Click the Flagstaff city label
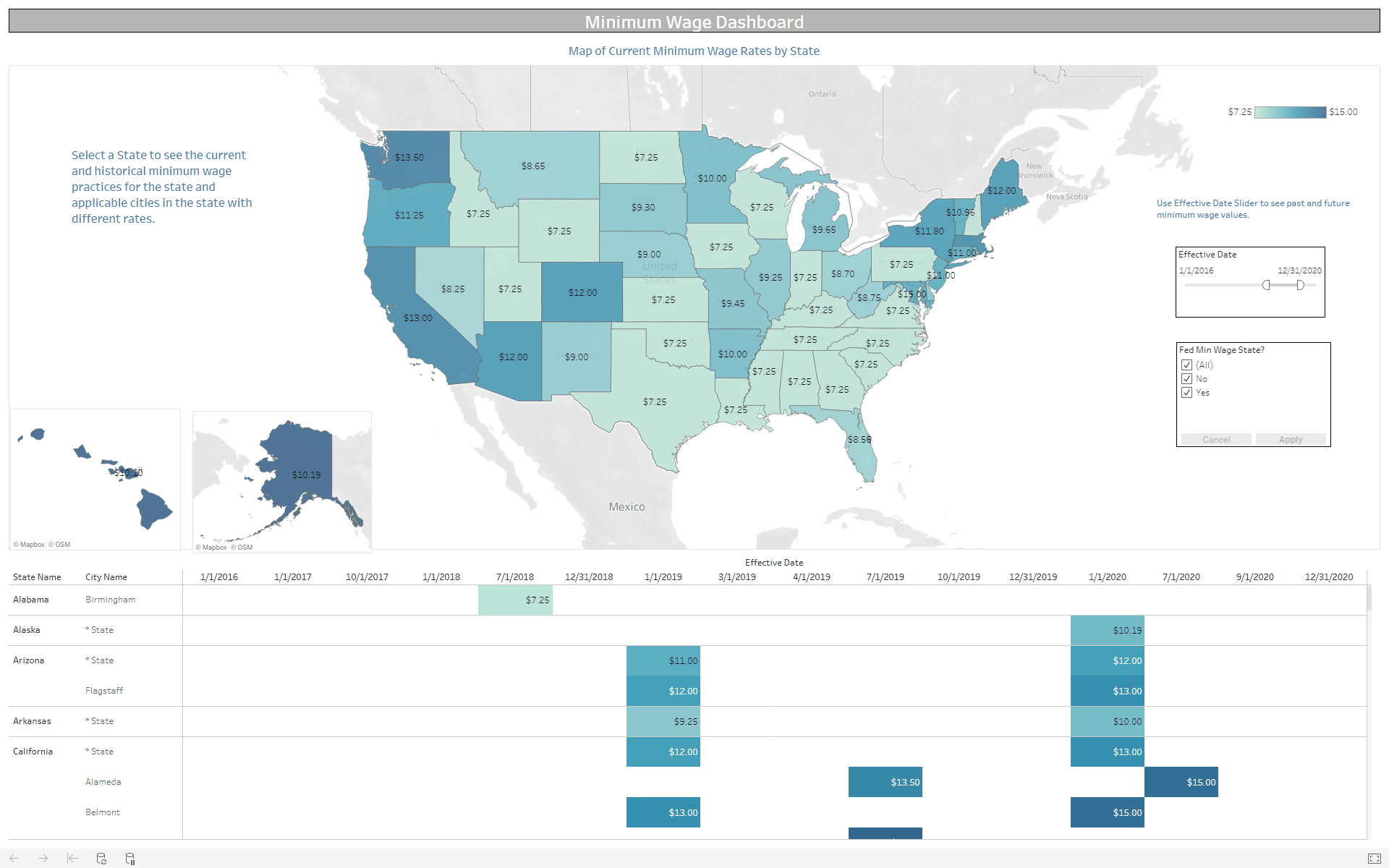The height and width of the screenshot is (868, 1389). click(x=104, y=691)
